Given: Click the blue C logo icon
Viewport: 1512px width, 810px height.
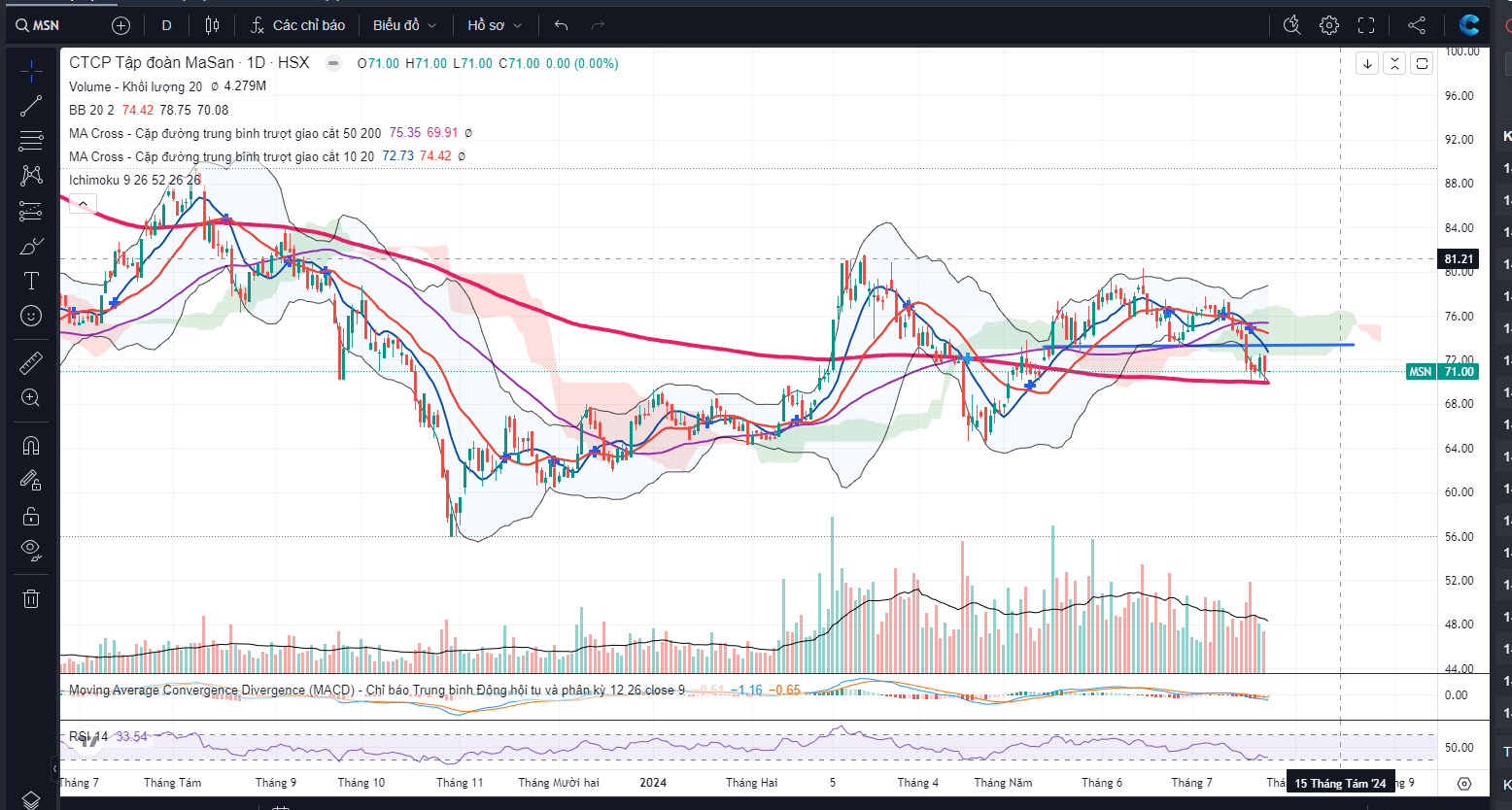Looking at the screenshot, I should point(1469,25).
